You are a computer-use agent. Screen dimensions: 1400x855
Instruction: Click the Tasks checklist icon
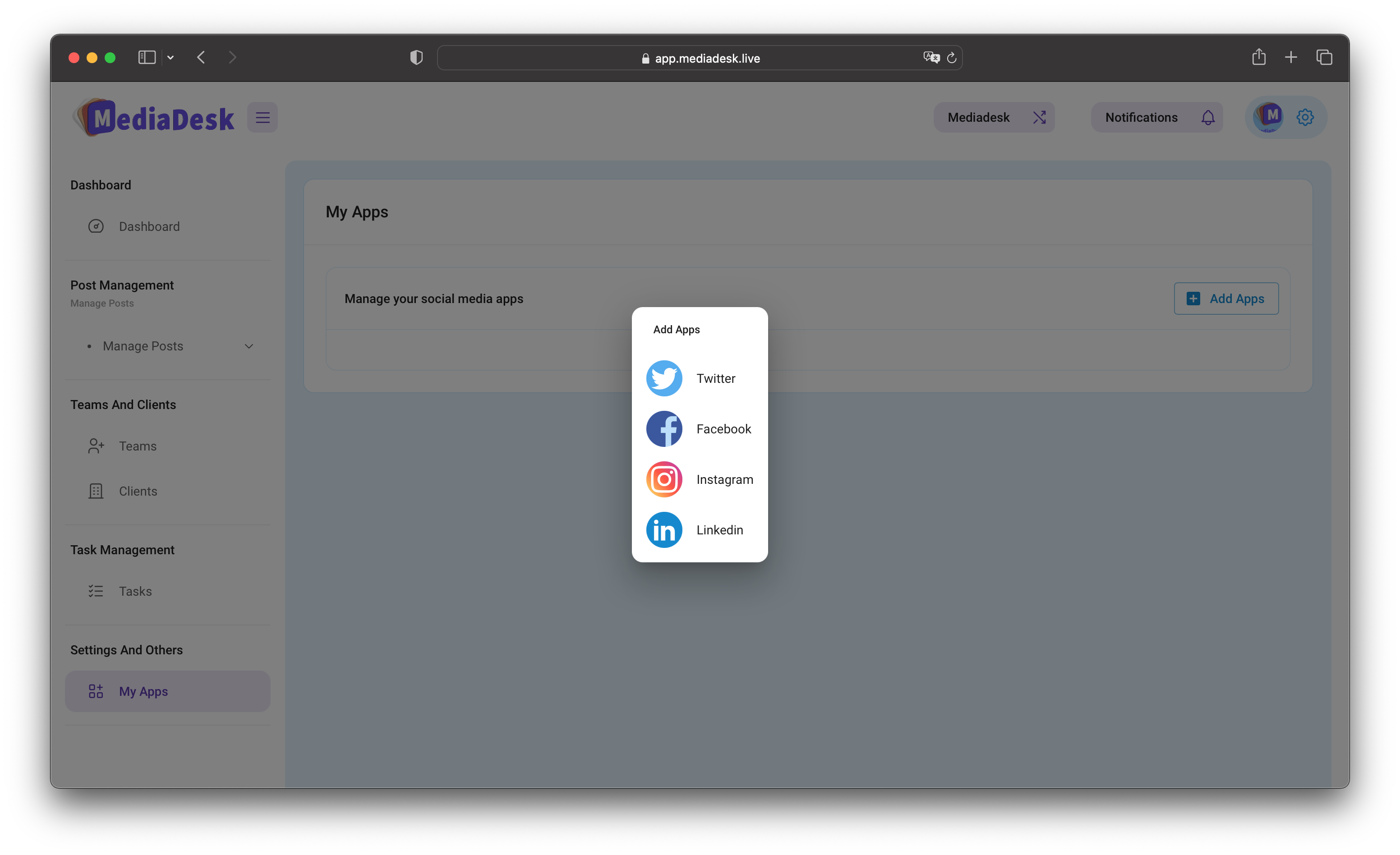(96, 591)
